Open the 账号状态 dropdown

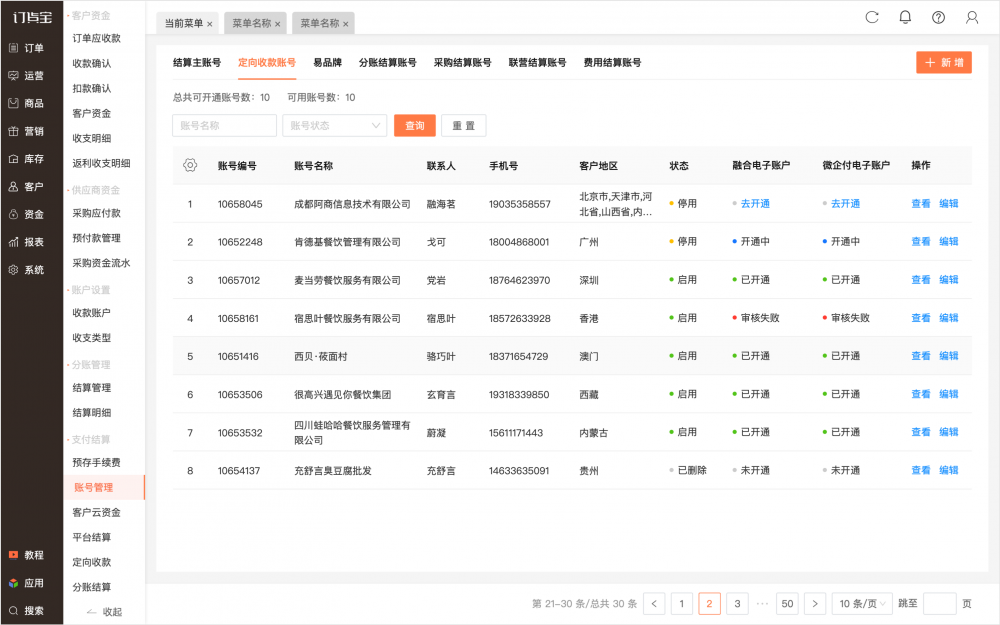[335, 126]
